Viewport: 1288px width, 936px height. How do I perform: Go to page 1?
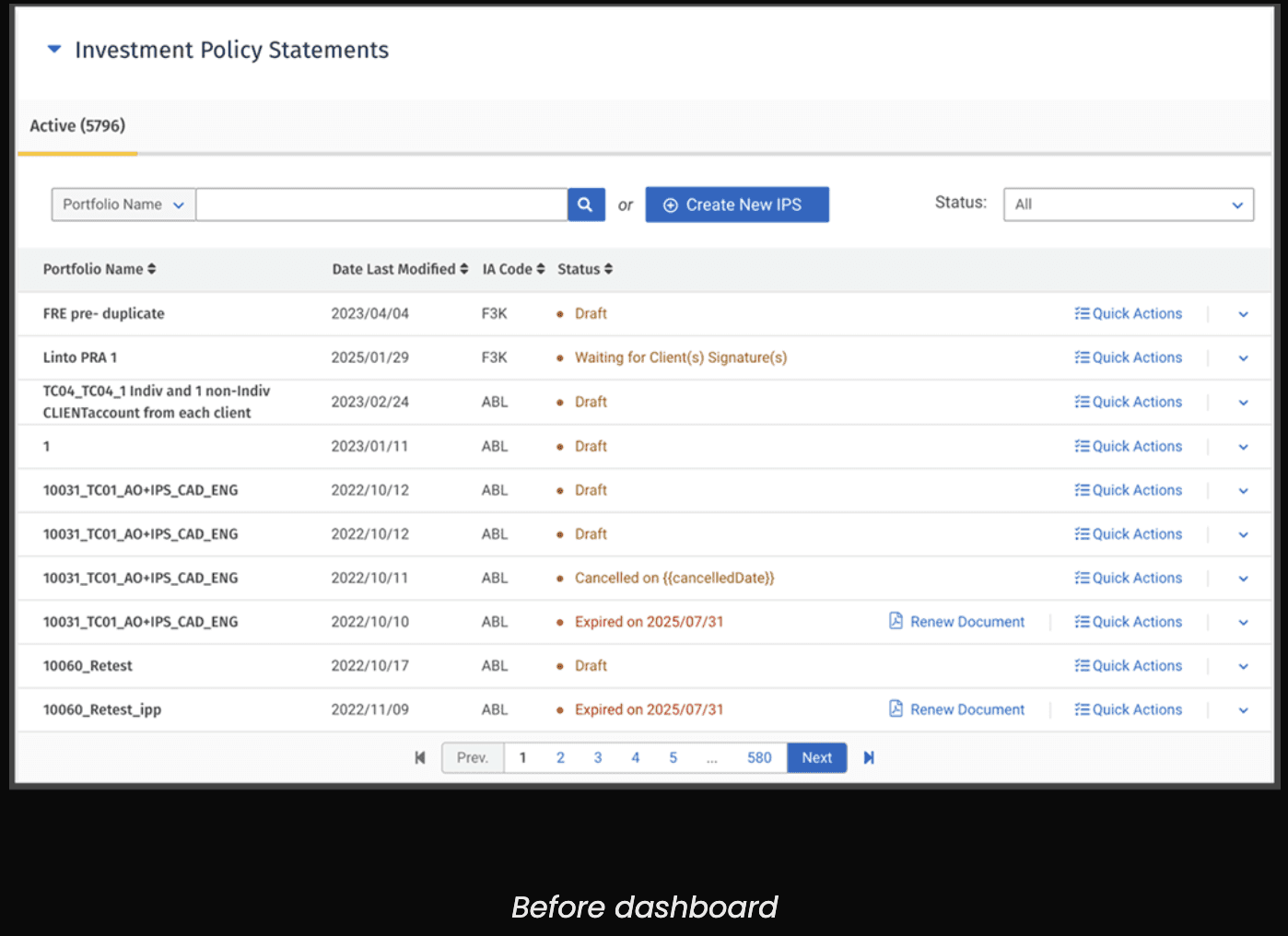(522, 757)
